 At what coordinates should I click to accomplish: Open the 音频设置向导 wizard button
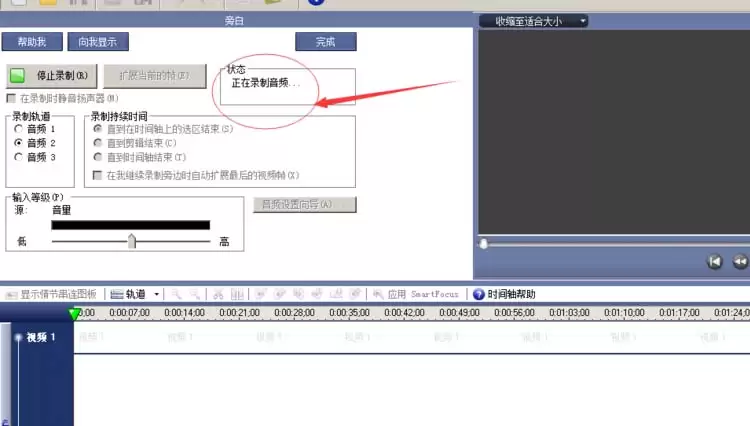pos(305,205)
